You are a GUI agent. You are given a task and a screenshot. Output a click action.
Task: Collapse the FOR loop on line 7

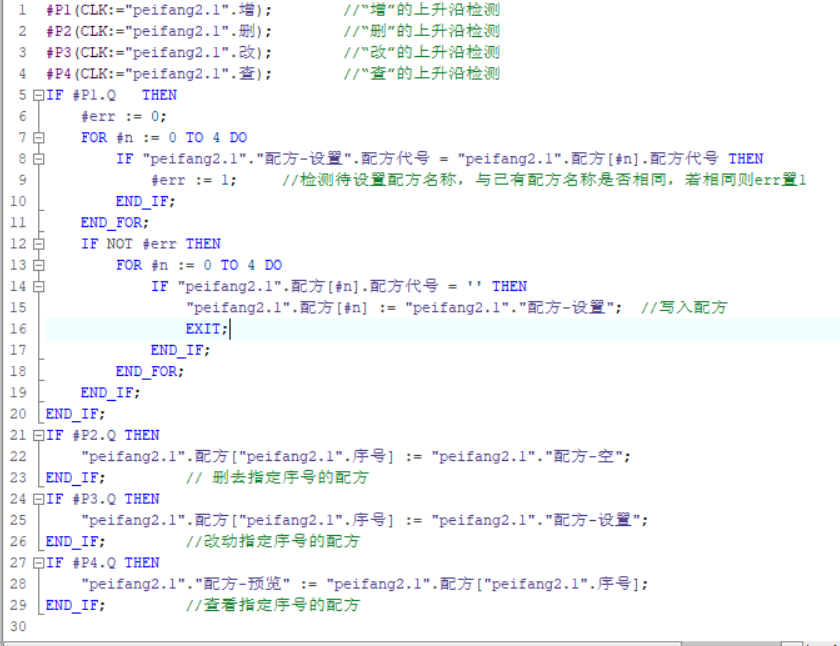38,138
